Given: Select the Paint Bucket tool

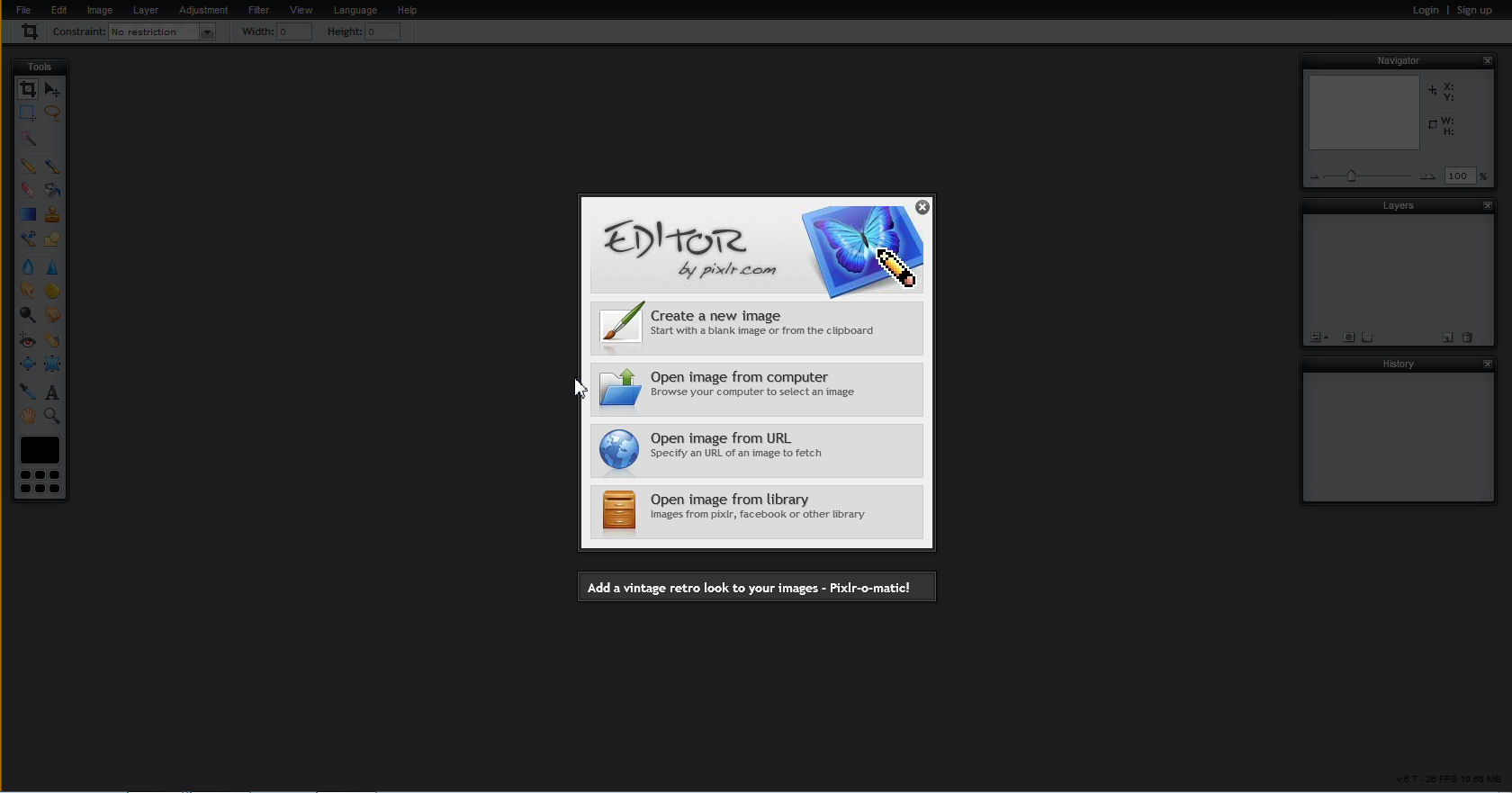Looking at the screenshot, I should click(x=52, y=190).
